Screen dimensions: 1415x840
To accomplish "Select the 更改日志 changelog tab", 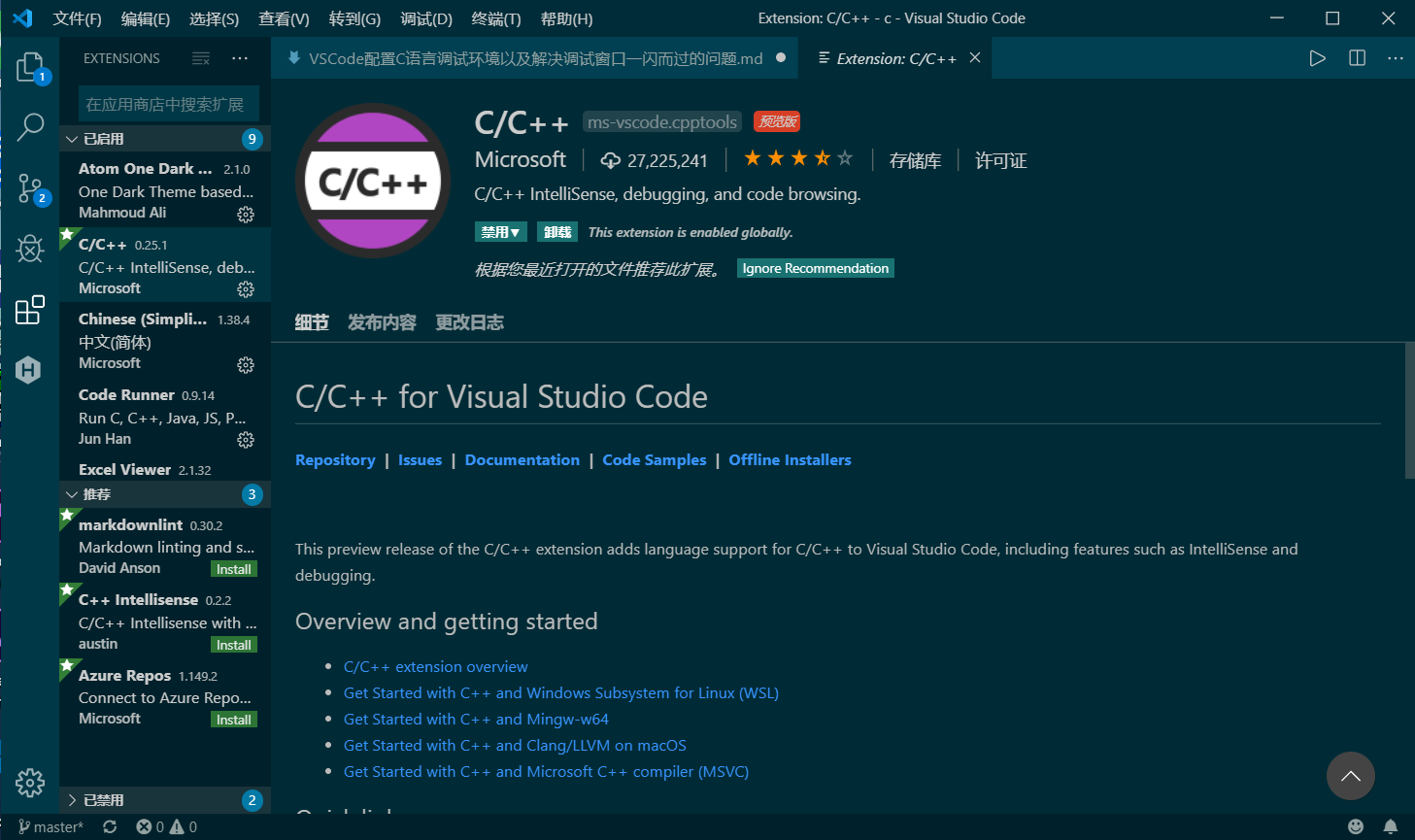I will (x=469, y=322).
